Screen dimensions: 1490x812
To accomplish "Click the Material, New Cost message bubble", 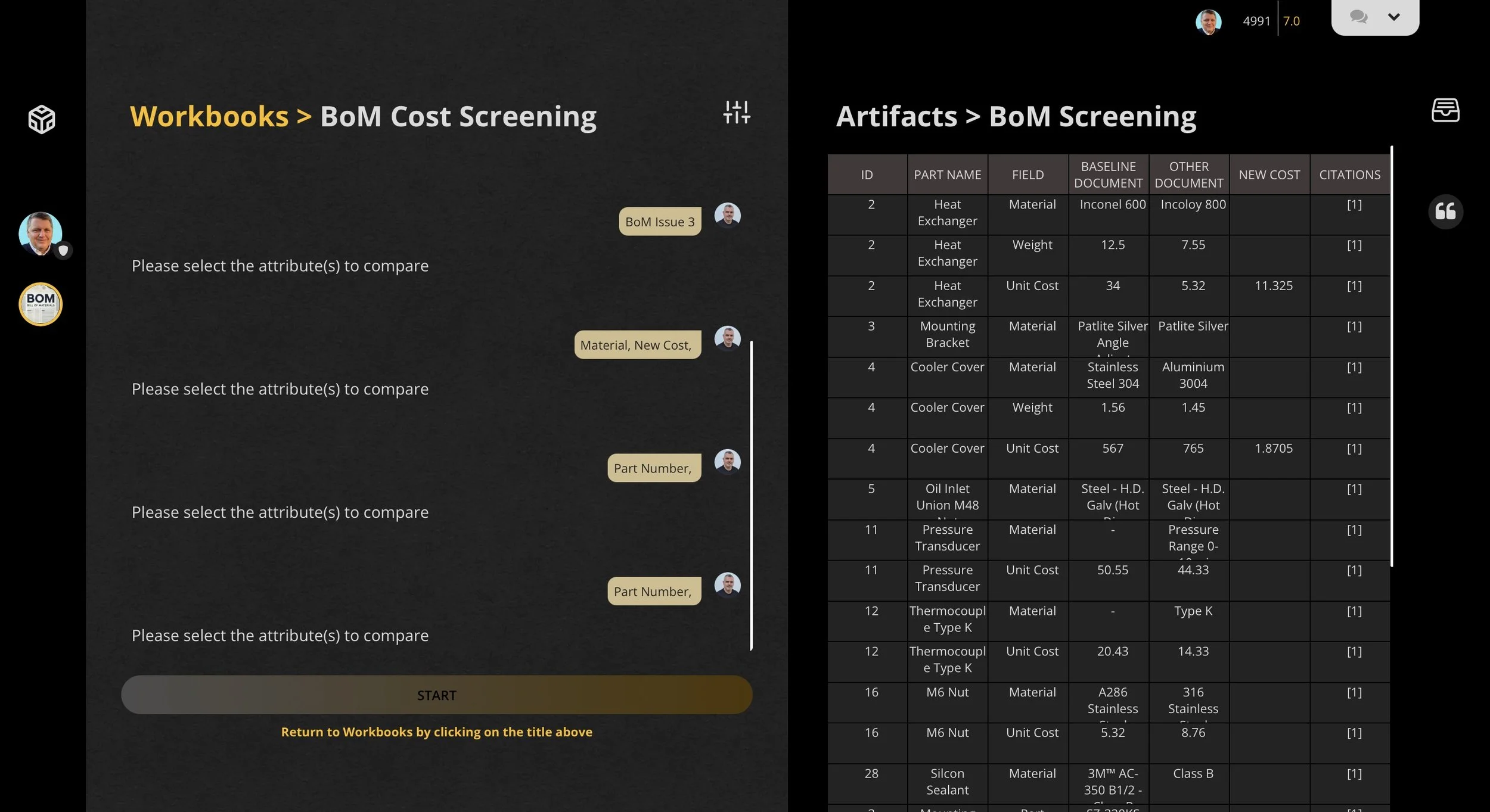I will click(x=637, y=345).
